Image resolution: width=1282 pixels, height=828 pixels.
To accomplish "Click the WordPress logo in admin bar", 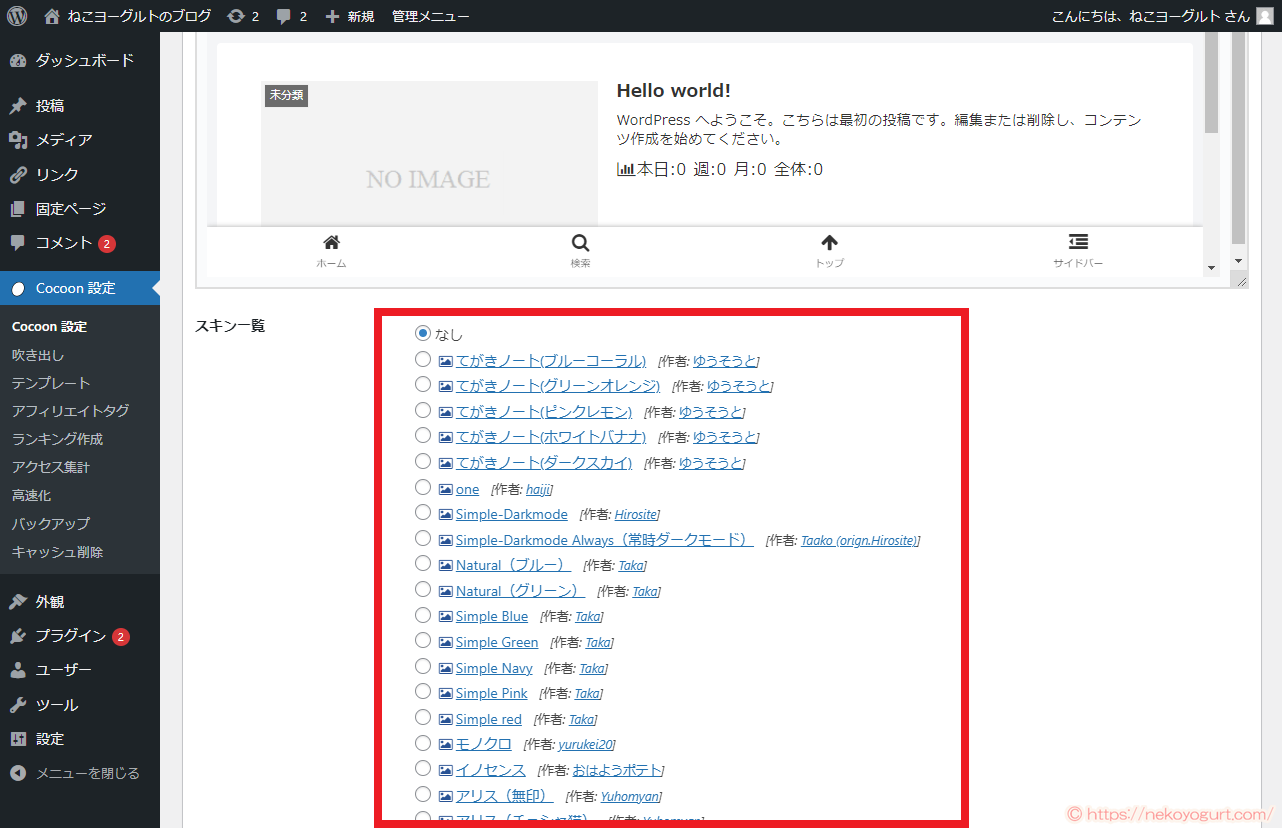I will point(17,16).
